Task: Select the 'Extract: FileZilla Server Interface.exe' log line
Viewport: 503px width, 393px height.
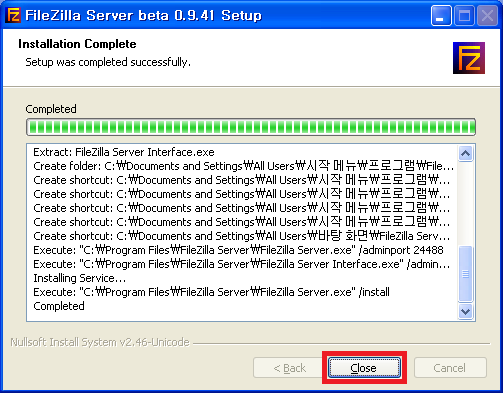Action: pos(124,152)
